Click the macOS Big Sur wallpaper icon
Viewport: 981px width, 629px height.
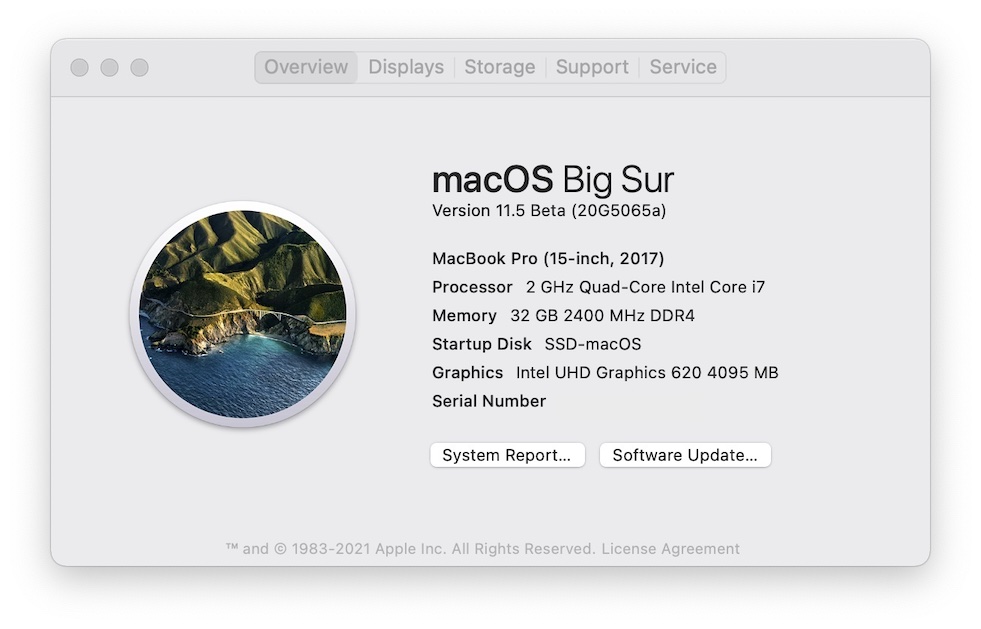click(x=243, y=314)
